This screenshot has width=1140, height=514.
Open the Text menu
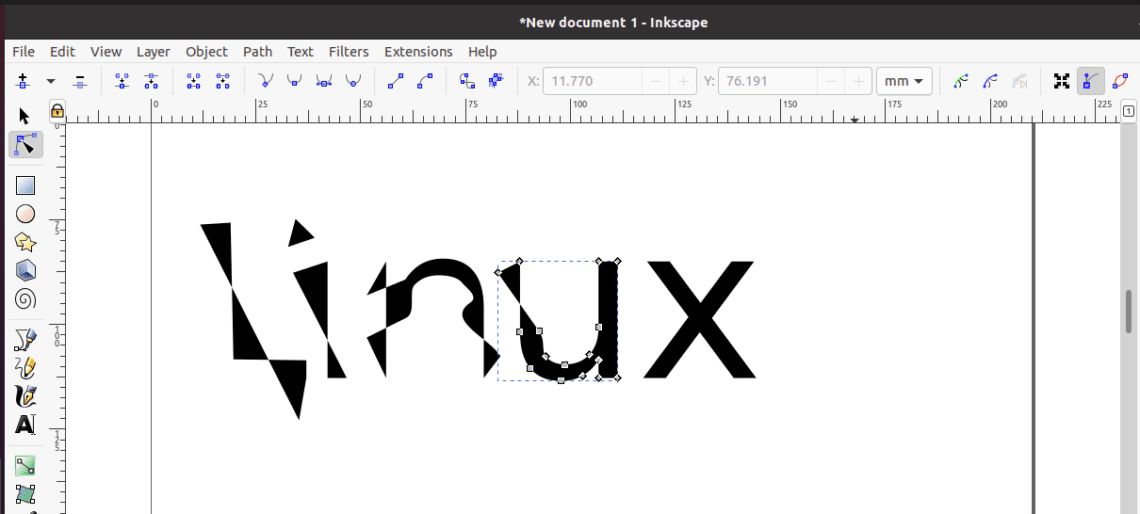[x=300, y=52]
